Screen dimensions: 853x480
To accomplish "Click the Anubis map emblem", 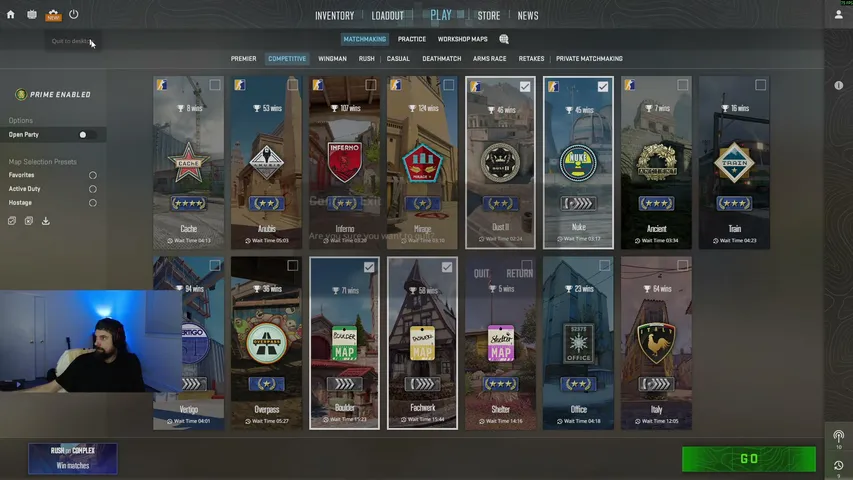I will [266, 162].
